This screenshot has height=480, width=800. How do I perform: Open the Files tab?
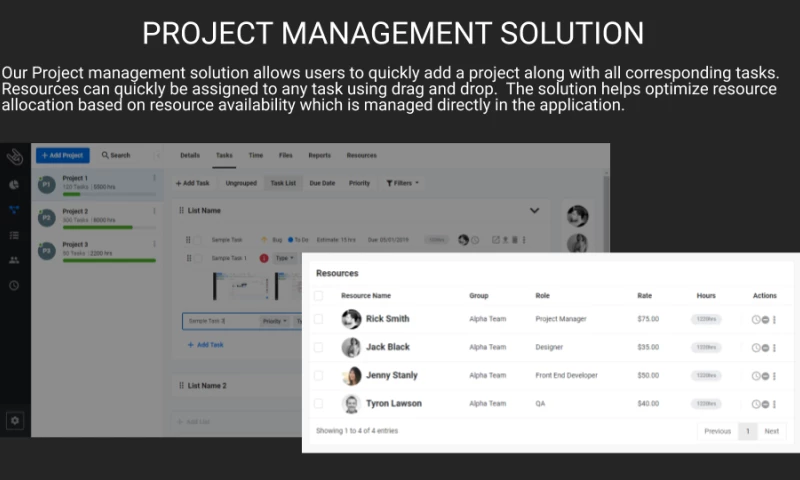[x=286, y=156]
